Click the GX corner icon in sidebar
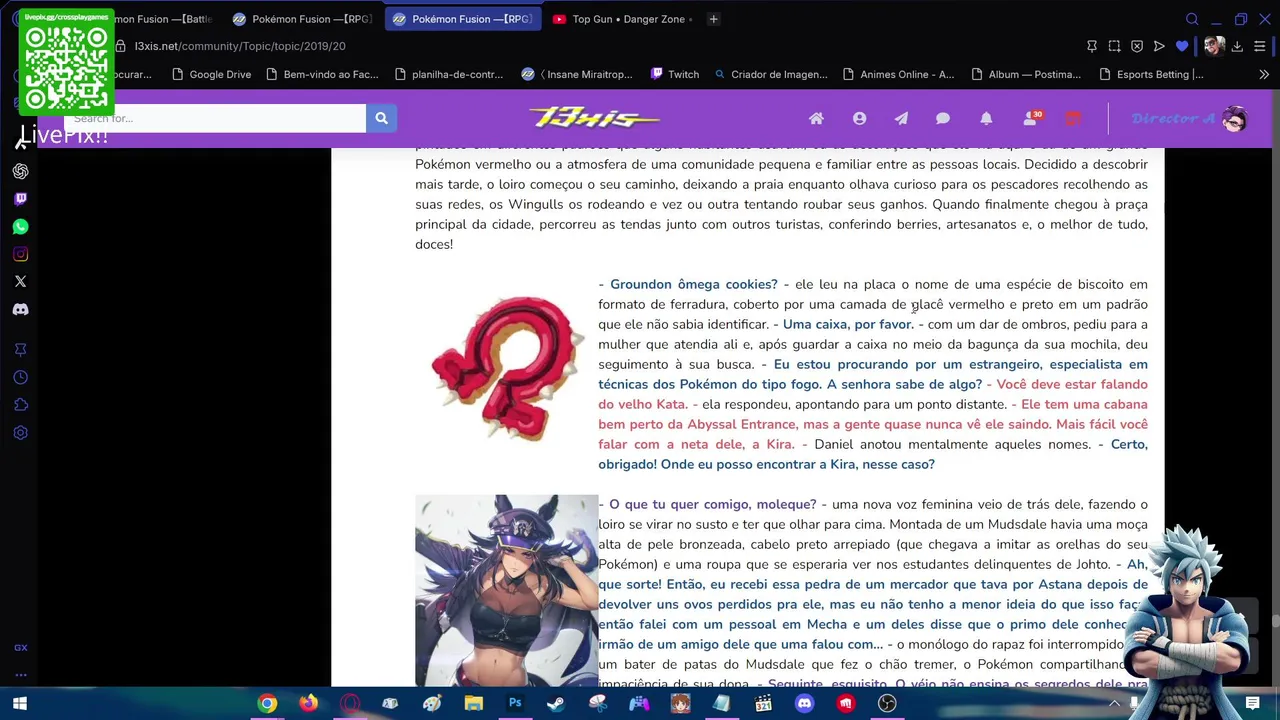This screenshot has width=1280, height=720. (x=20, y=648)
